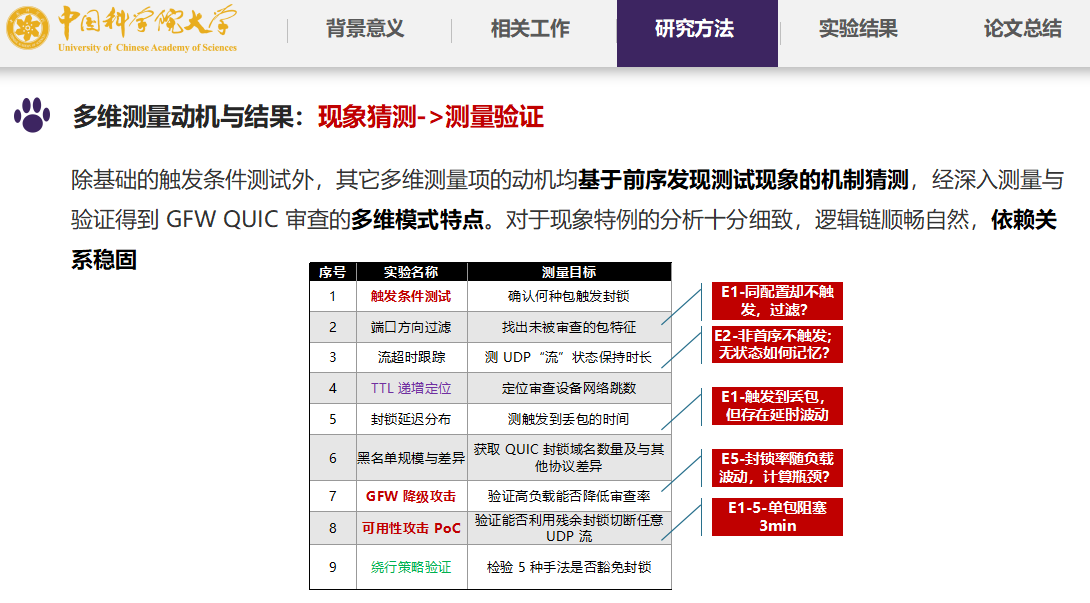This screenshot has height=603, width=1090.
Task: Click the 黑名单规模与差异 cell
Action: (x=411, y=458)
